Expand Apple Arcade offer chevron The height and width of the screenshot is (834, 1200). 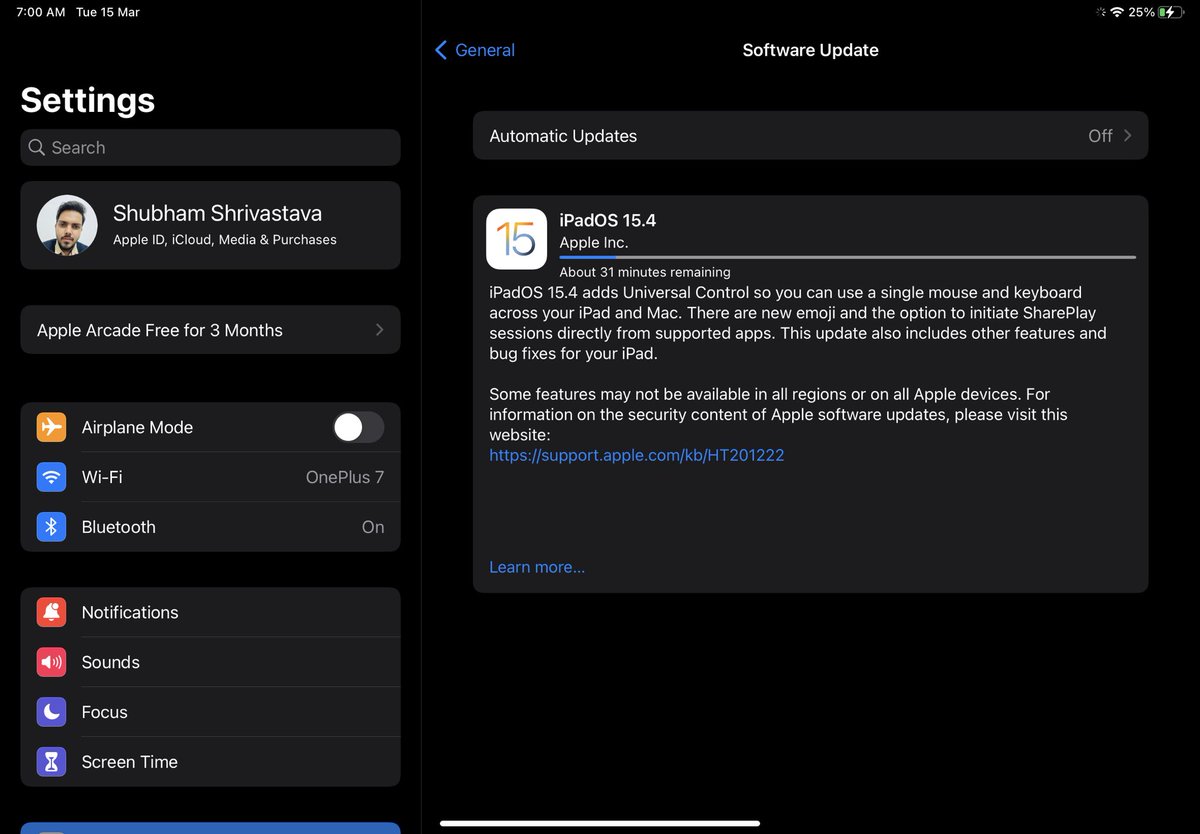[379, 330]
